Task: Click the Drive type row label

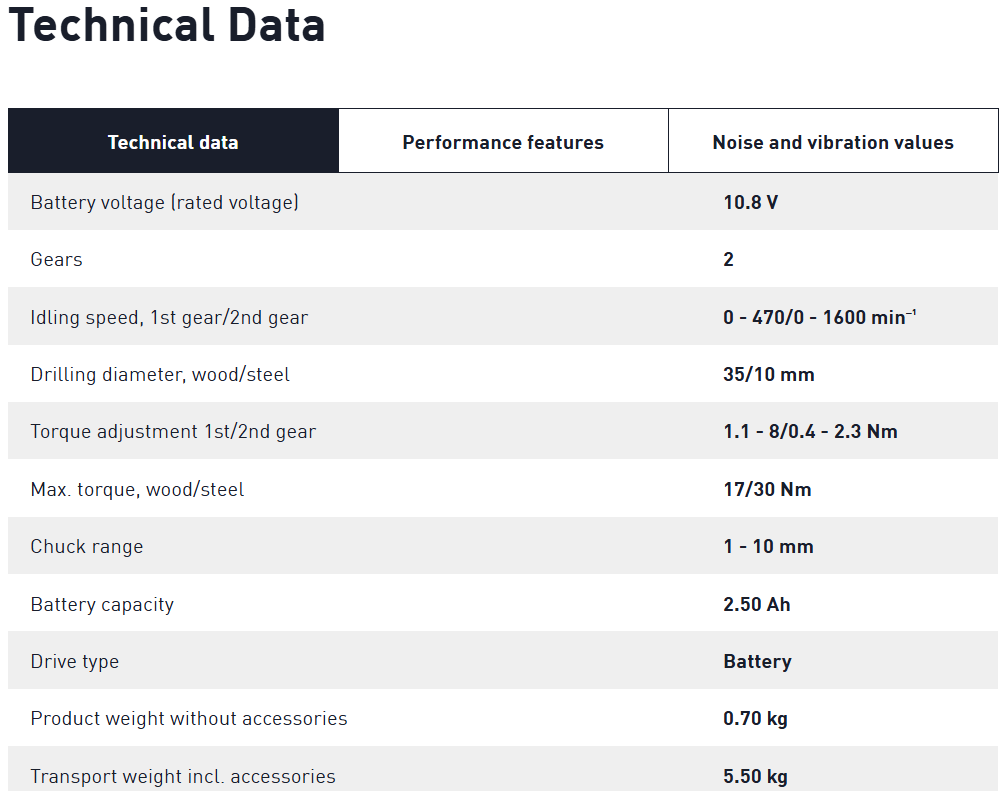Action: (75, 662)
